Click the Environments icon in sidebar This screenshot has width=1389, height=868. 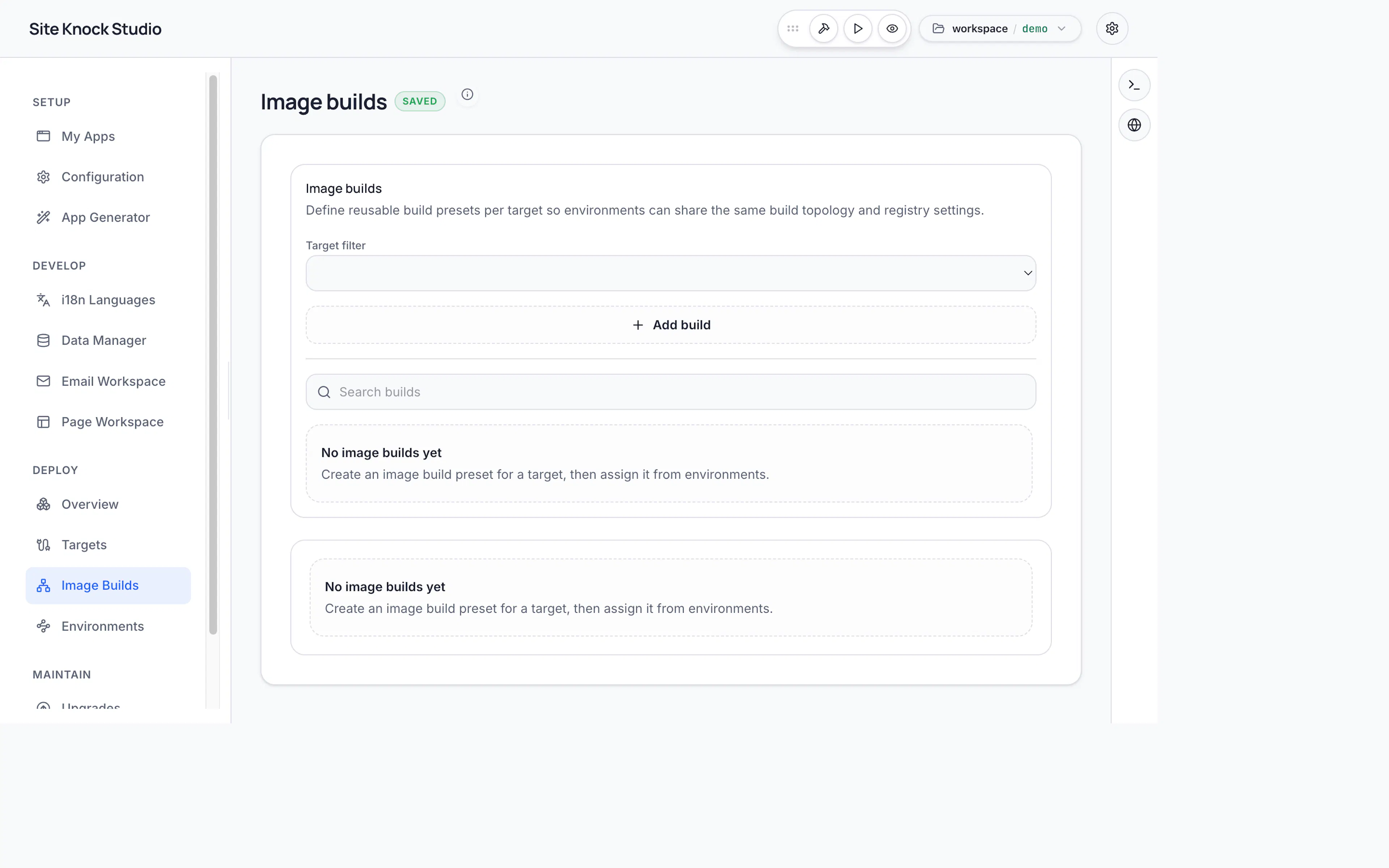point(44,626)
